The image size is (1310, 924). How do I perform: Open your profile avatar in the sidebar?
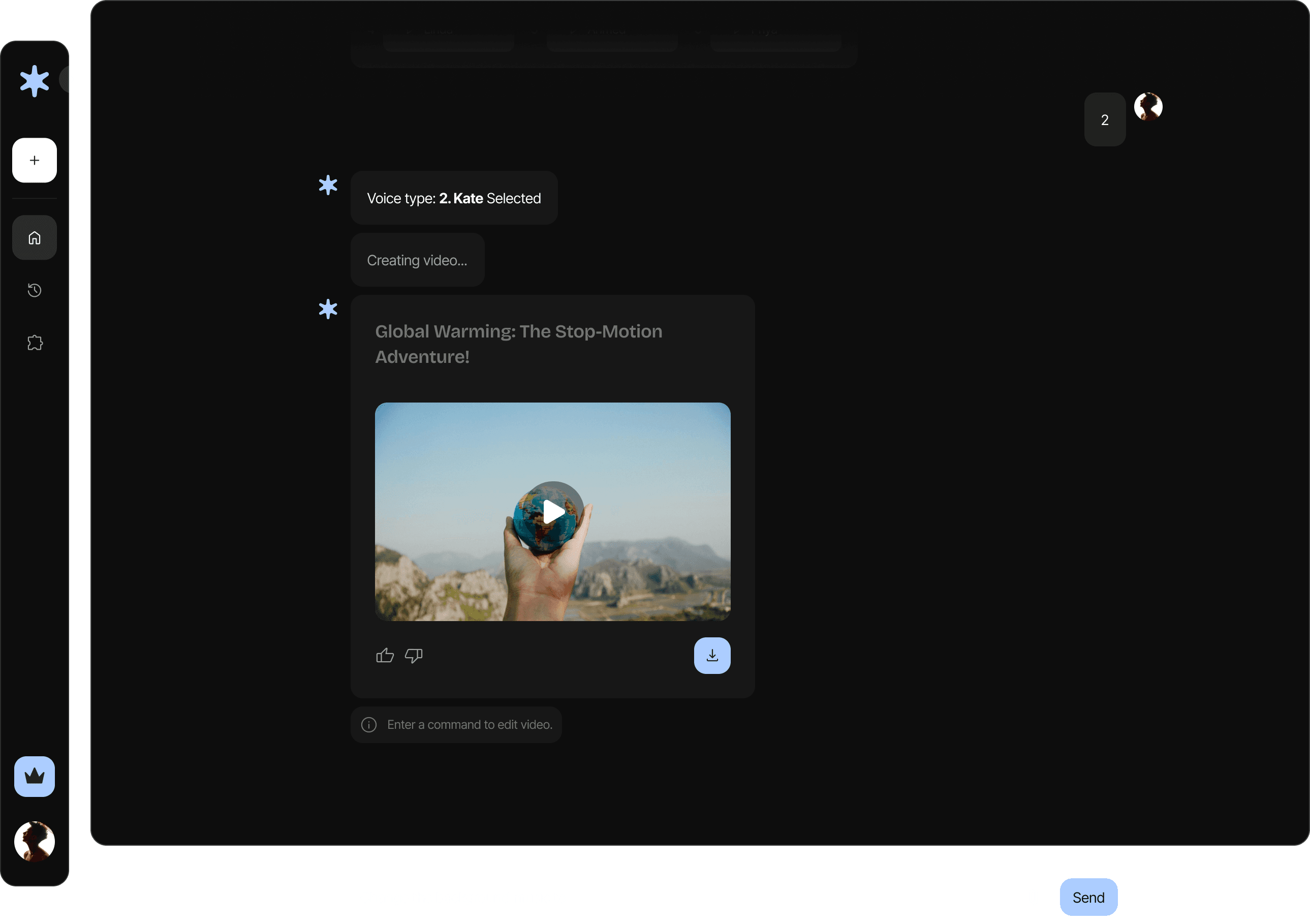point(34,841)
